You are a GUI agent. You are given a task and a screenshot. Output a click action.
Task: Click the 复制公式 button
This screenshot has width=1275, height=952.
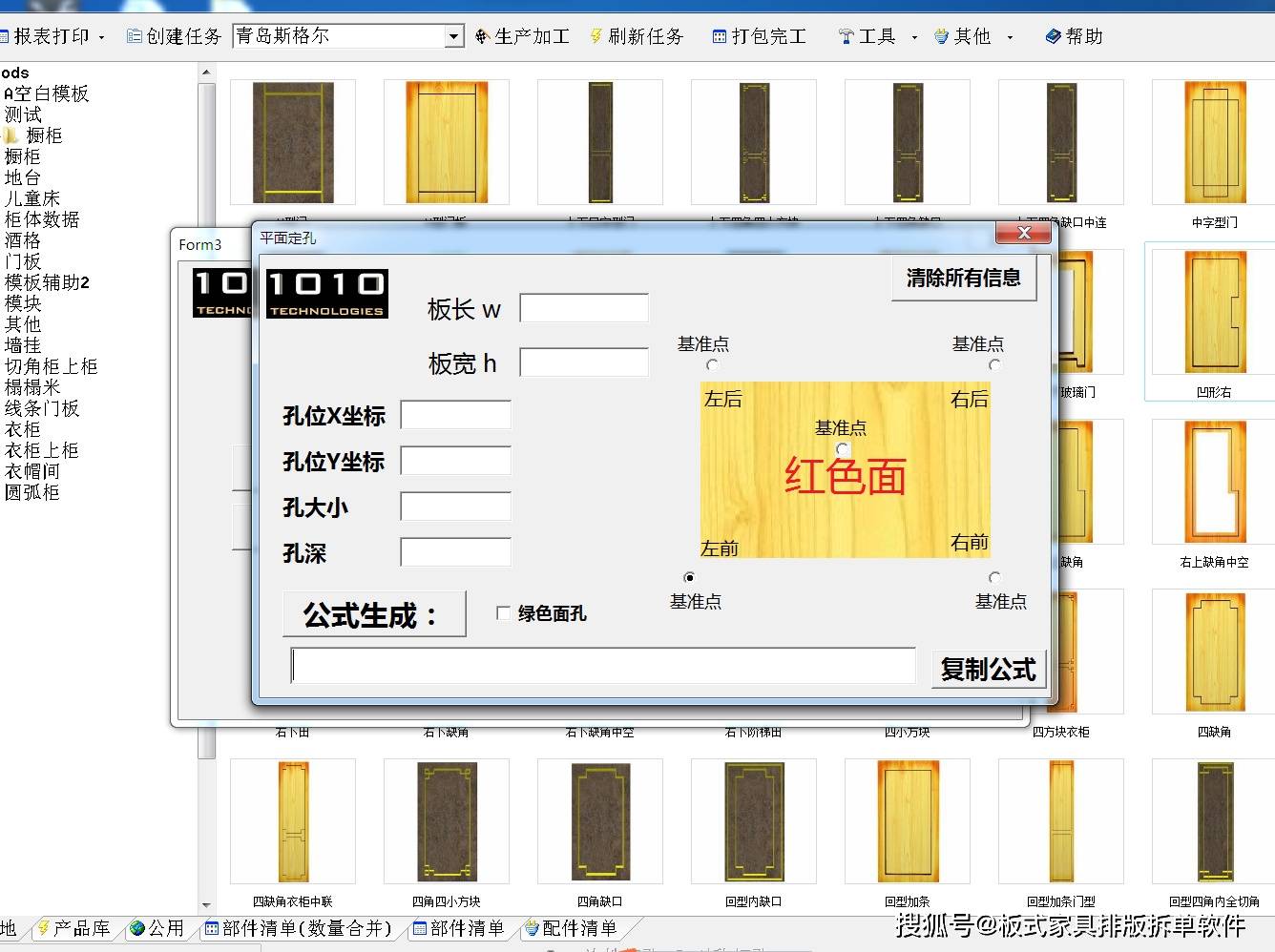pyautogui.click(x=989, y=669)
